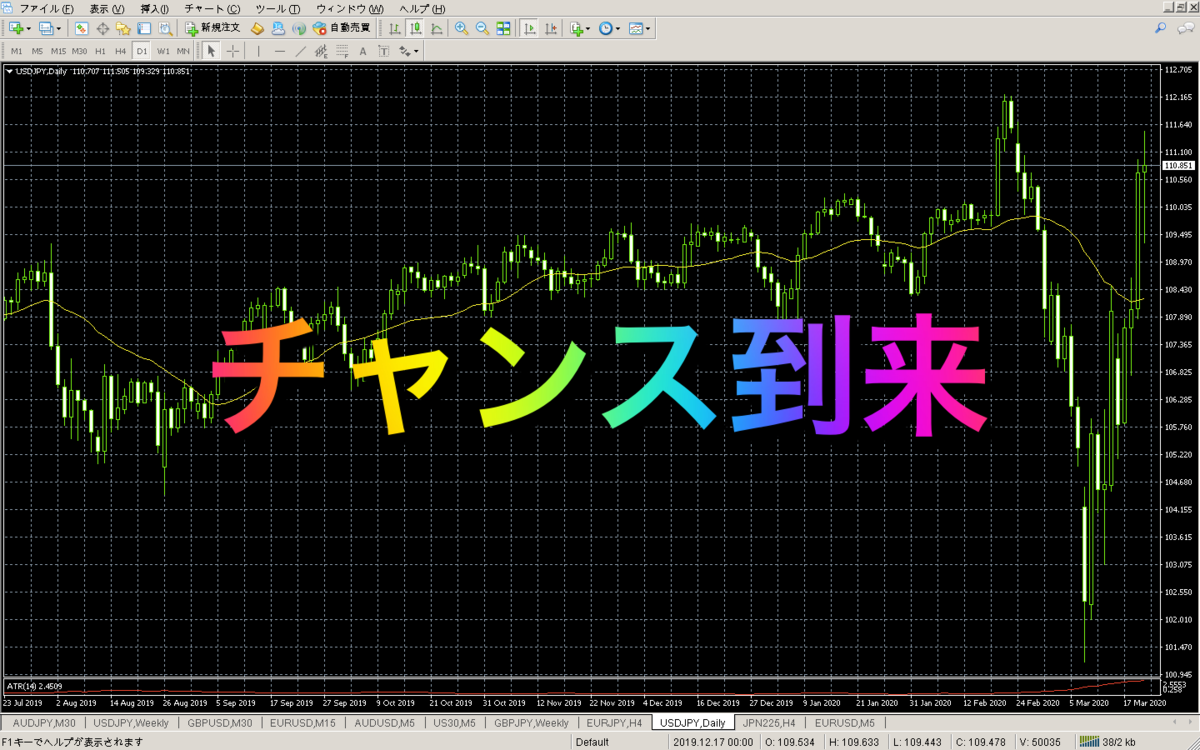Switch to AUDJPY,M30 chart tab
Image resolution: width=1200 pixels, height=750 pixels.
(42, 723)
